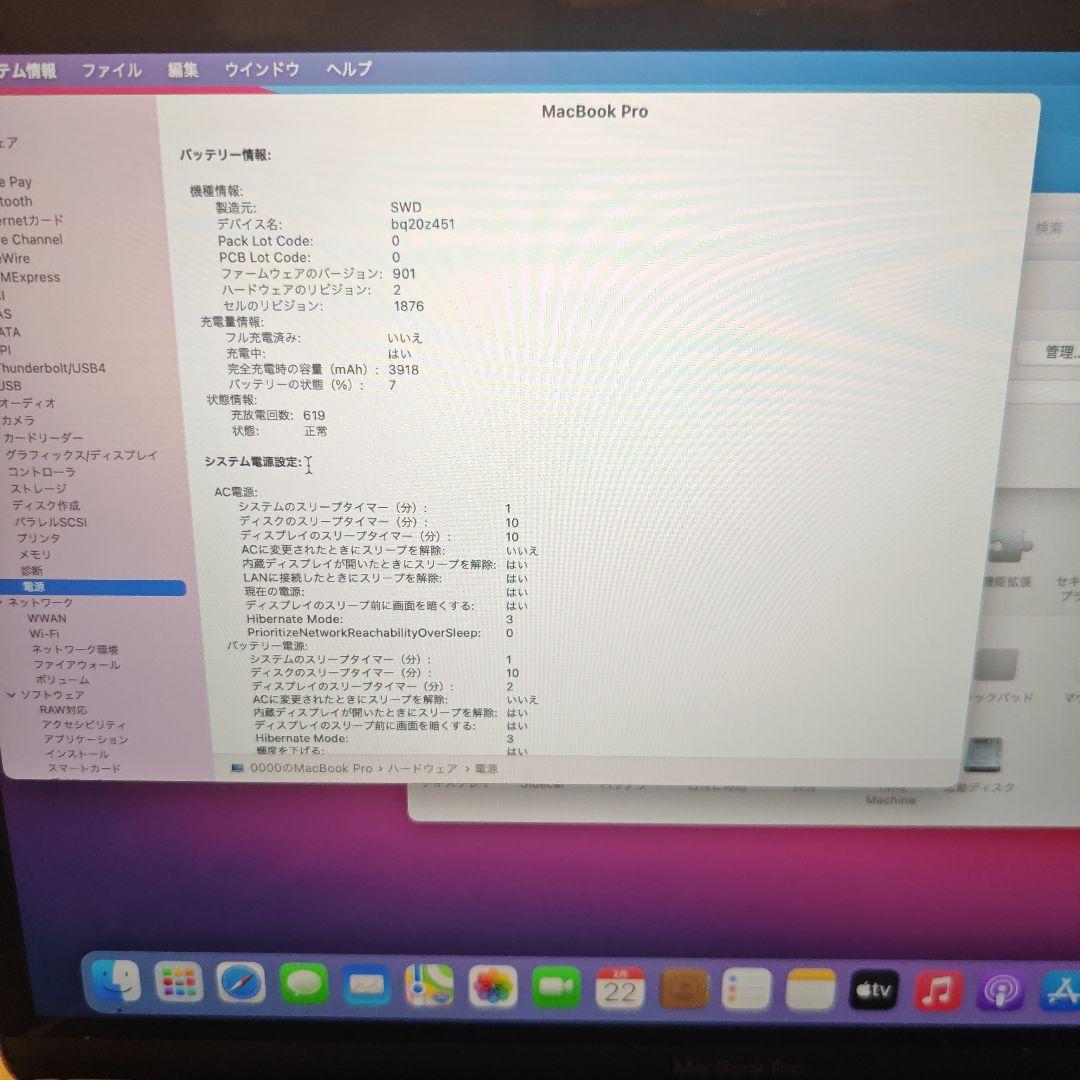1080x1080 pixels.
Task: Open the ファイル menu
Action: point(112,70)
